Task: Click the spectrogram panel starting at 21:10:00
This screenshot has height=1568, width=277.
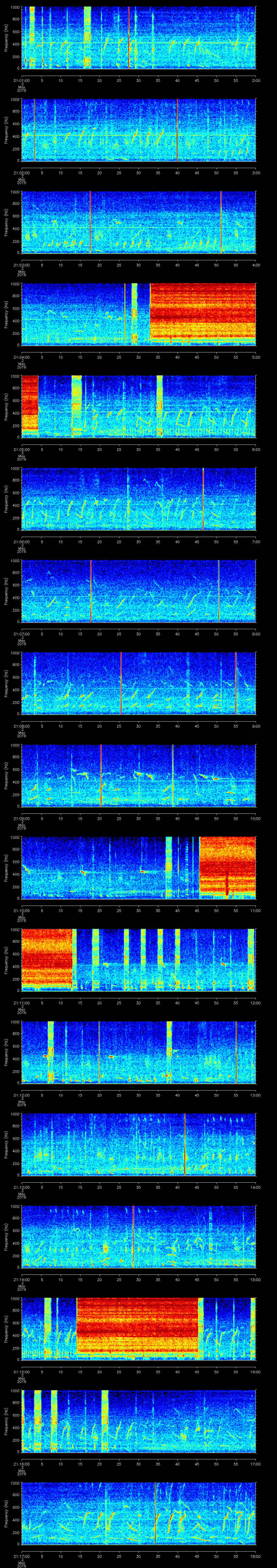Action: (x=139, y=868)
